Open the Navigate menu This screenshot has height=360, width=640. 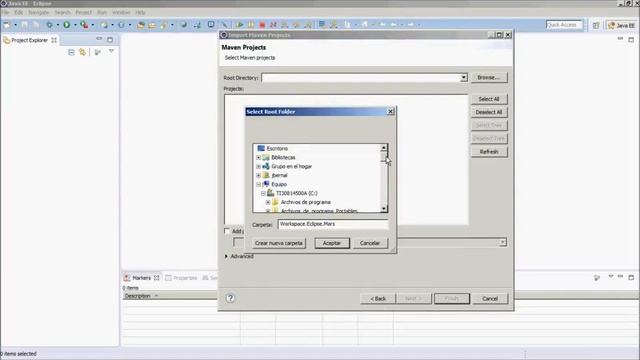coord(38,13)
